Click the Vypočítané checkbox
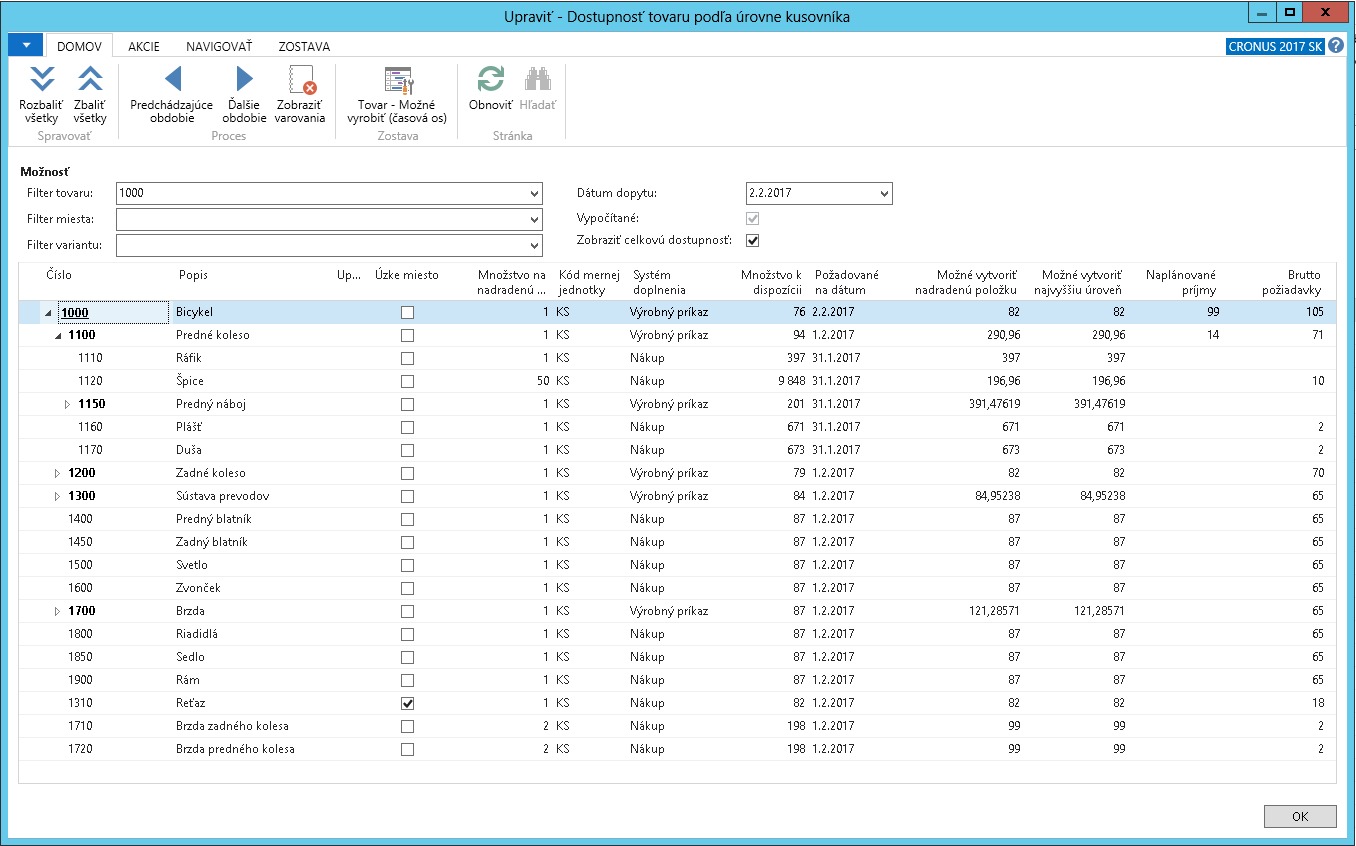The image size is (1356, 846). click(x=753, y=217)
